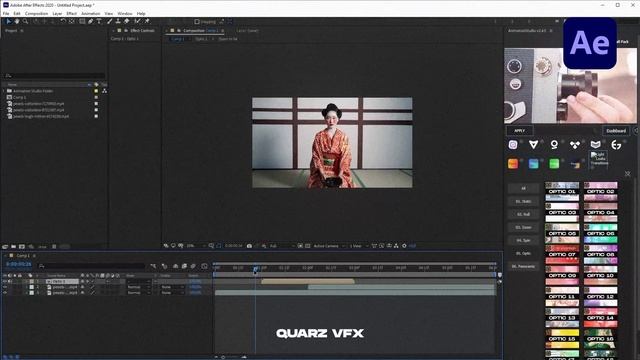
Task: Toggle Snapping checkbox in toolbar
Action: tap(197, 22)
